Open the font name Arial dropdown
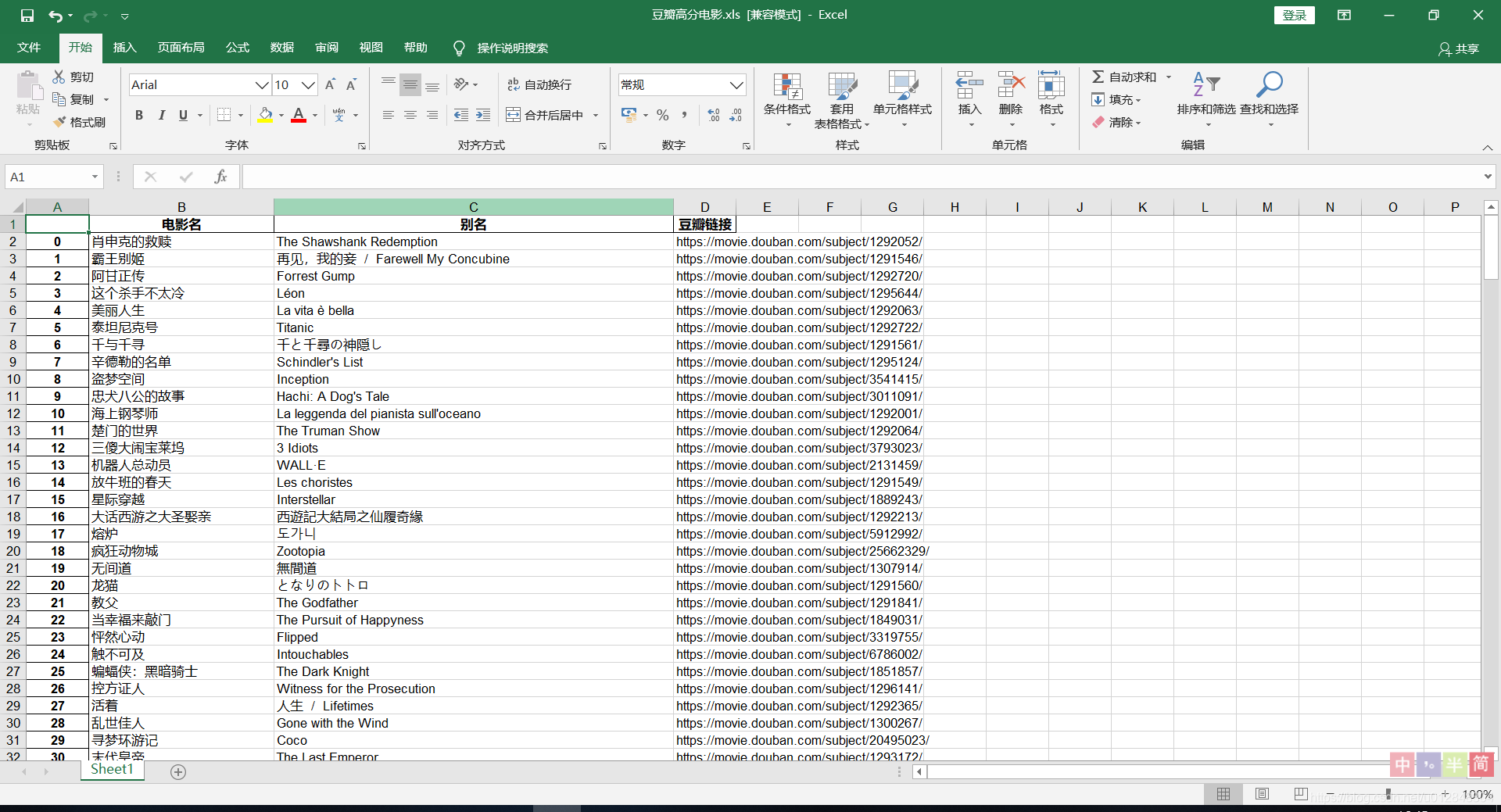1501x812 pixels. coord(262,84)
